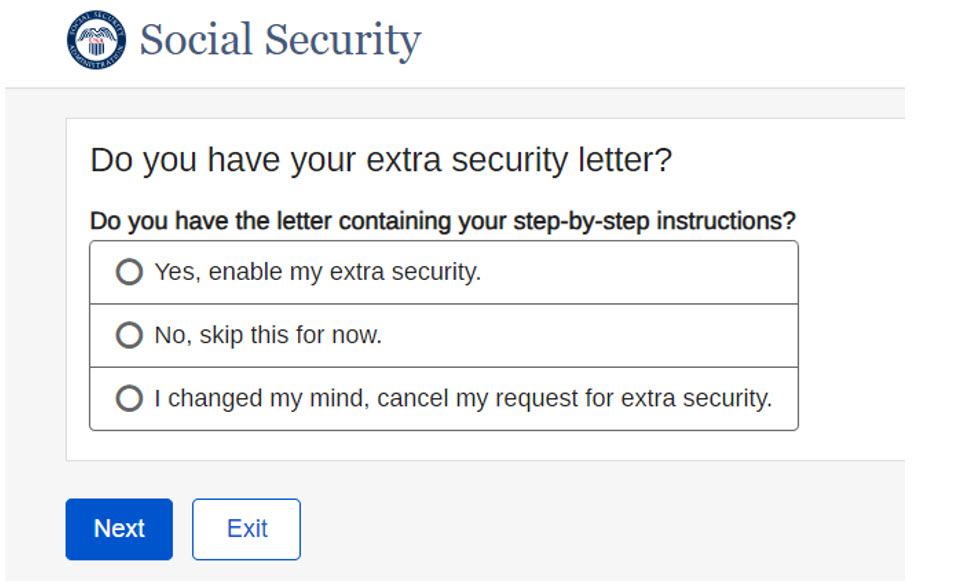This screenshot has width=968, height=585.
Task: Pick the "I changed my mind" radio button
Action: 129,398
